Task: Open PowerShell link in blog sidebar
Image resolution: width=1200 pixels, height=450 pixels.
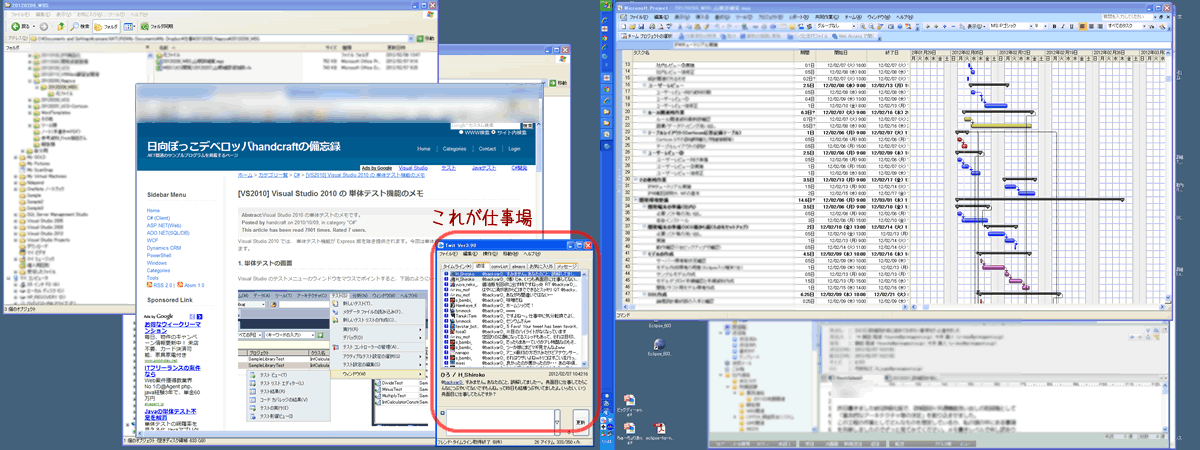Action: pyautogui.click(x=159, y=255)
